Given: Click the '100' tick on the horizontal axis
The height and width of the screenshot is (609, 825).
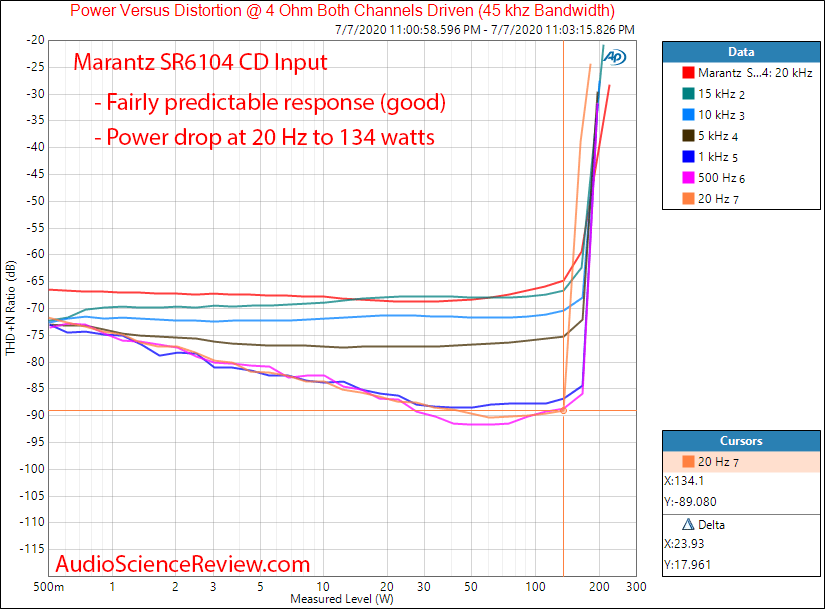Looking at the screenshot, I should point(535,586).
